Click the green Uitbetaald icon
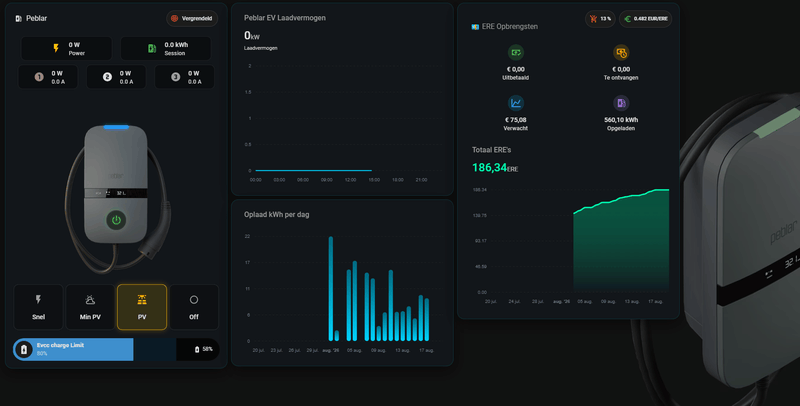Viewport: 800px width, 406px height. [x=516, y=53]
